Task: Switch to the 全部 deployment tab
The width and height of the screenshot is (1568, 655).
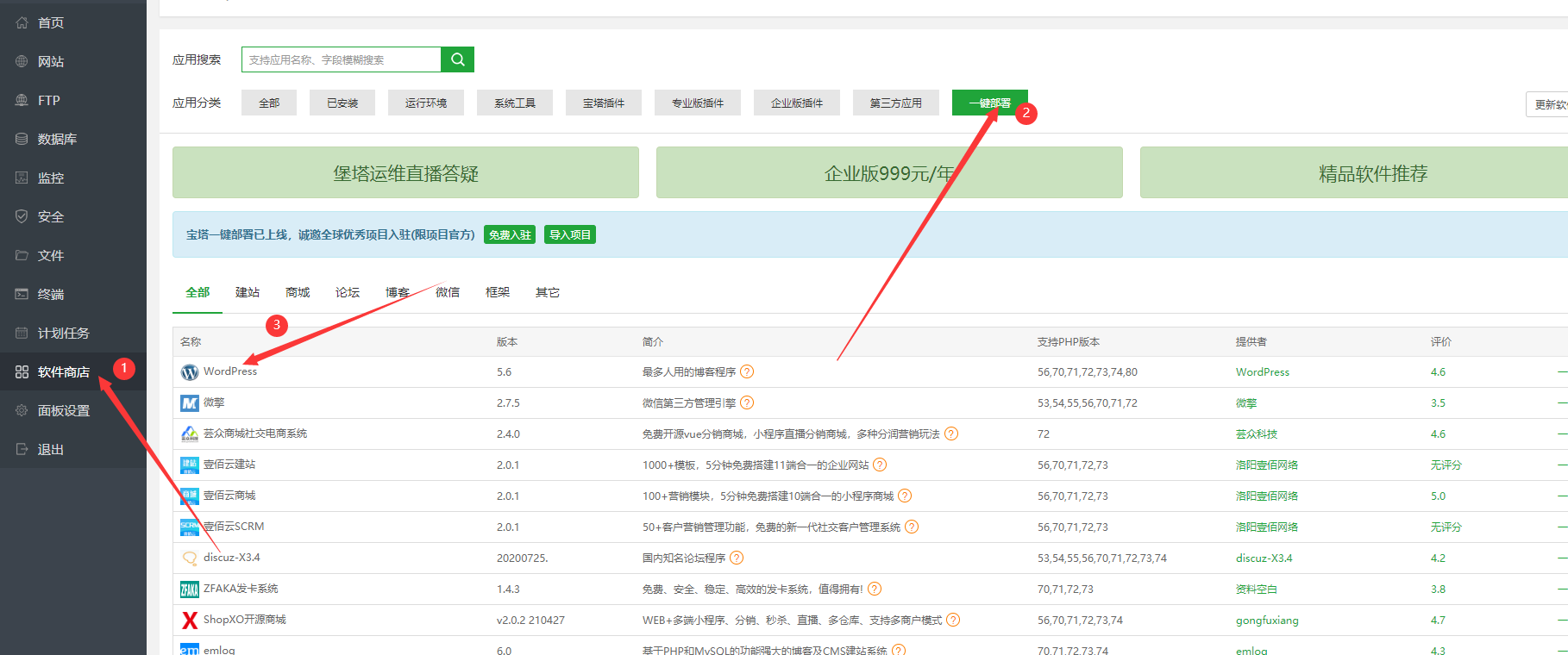Action: (x=198, y=292)
